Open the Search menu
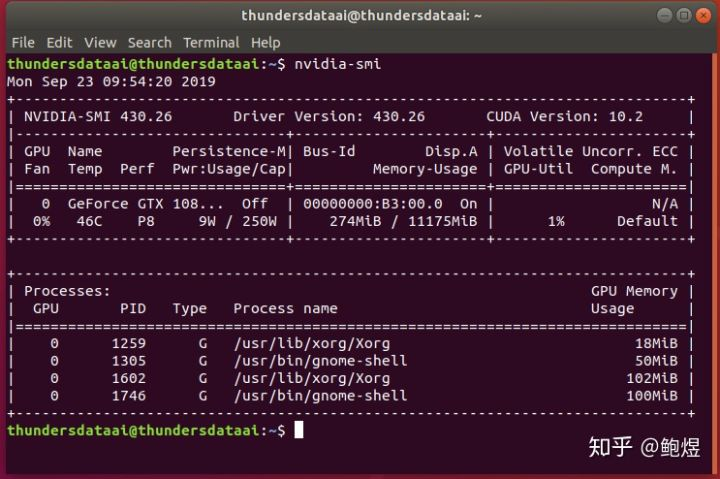This screenshot has height=479, width=720. [150, 43]
